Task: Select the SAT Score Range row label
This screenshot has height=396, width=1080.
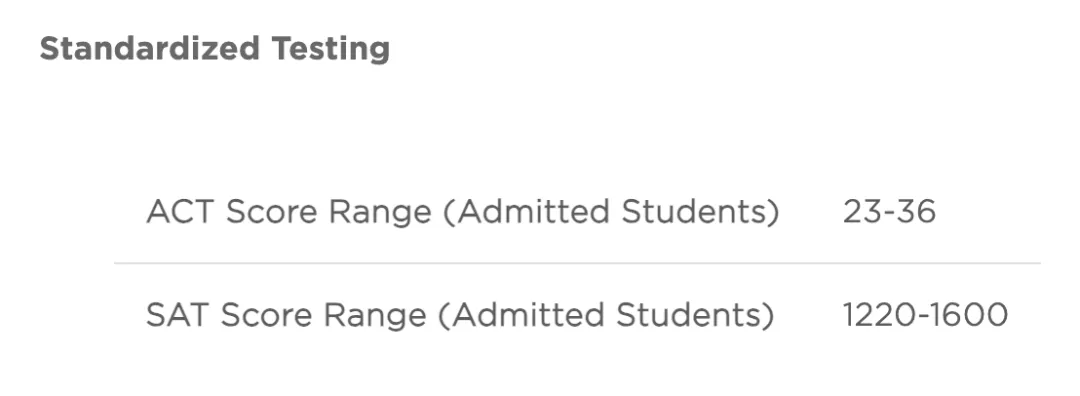Action: (x=459, y=315)
